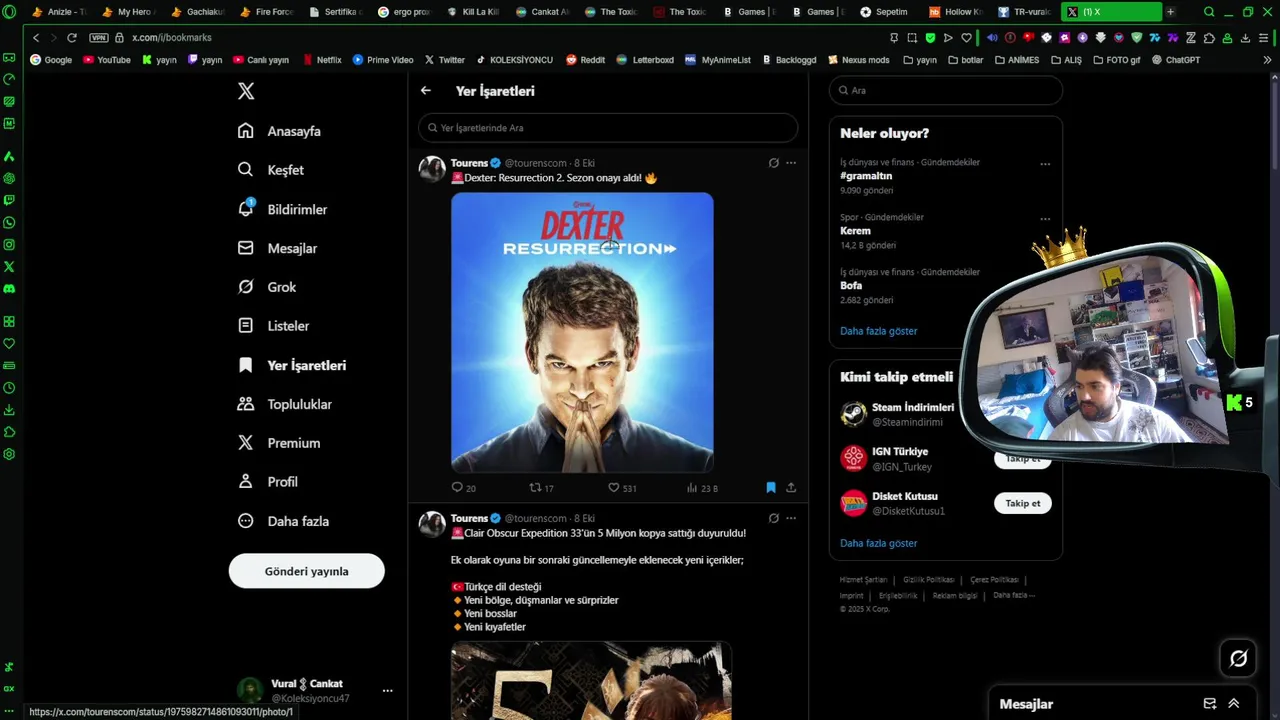Click Grok icon on Clair Obscur tweet
1280x720 pixels.
[x=773, y=518]
